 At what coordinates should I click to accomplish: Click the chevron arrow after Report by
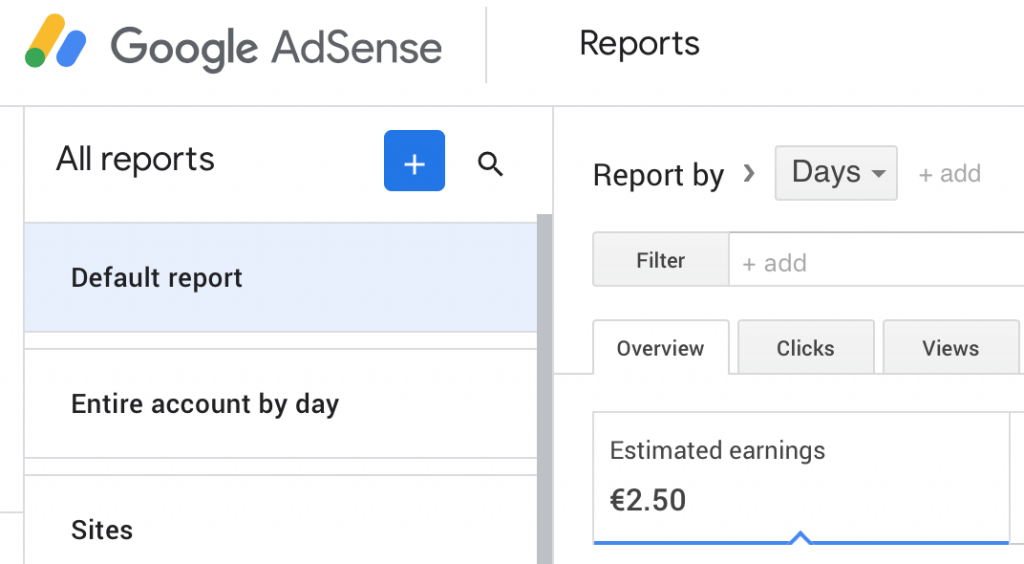pyautogui.click(x=749, y=173)
